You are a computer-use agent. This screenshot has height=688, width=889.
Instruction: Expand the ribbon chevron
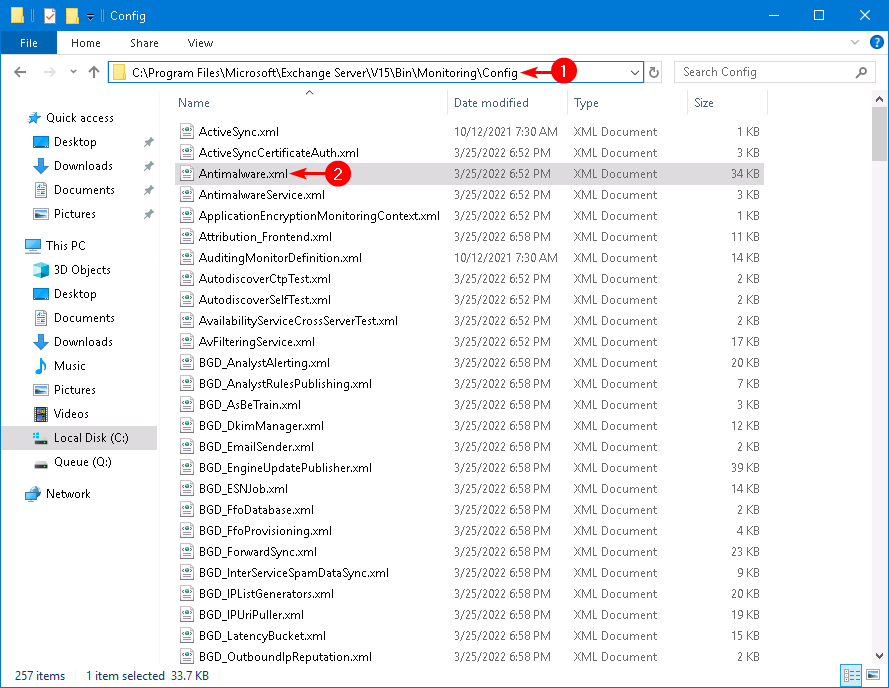pyautogui.click(x=854, y=43)
